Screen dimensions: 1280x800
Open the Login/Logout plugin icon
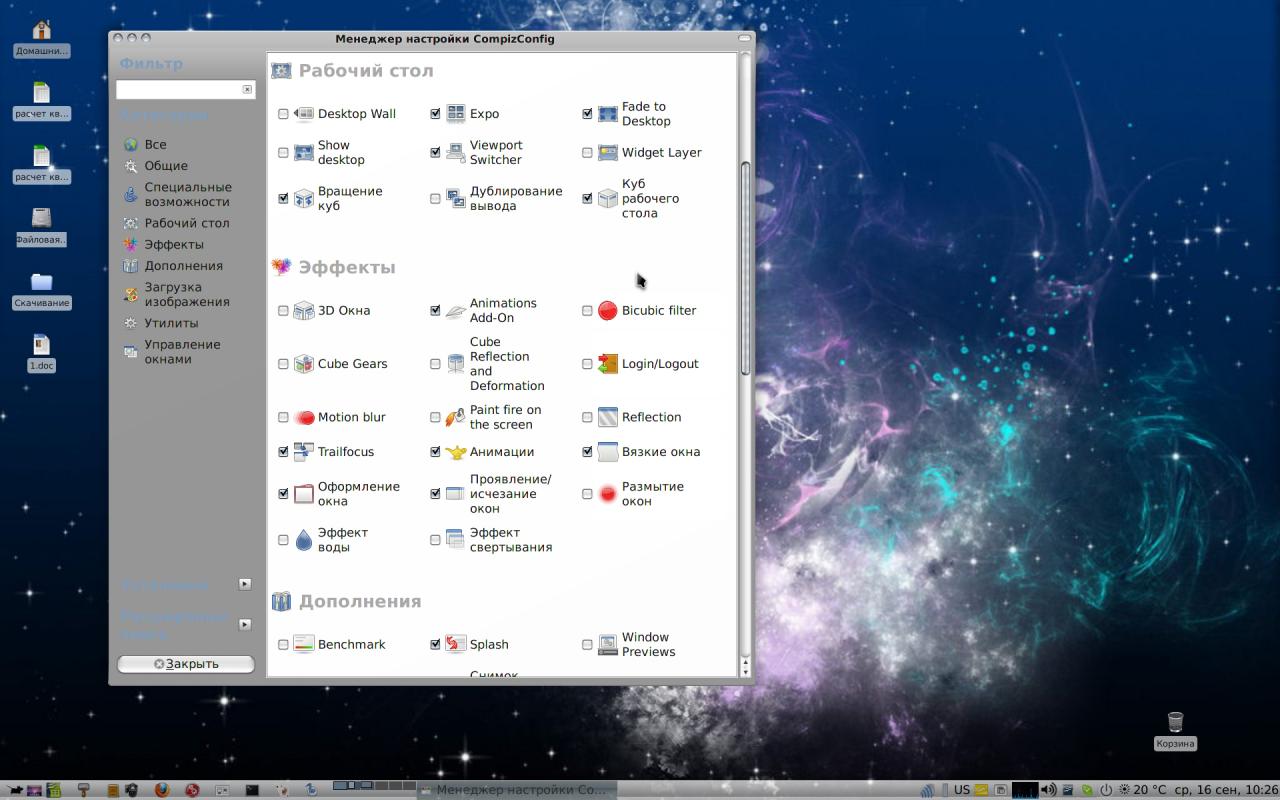click(x=608, y=364)
